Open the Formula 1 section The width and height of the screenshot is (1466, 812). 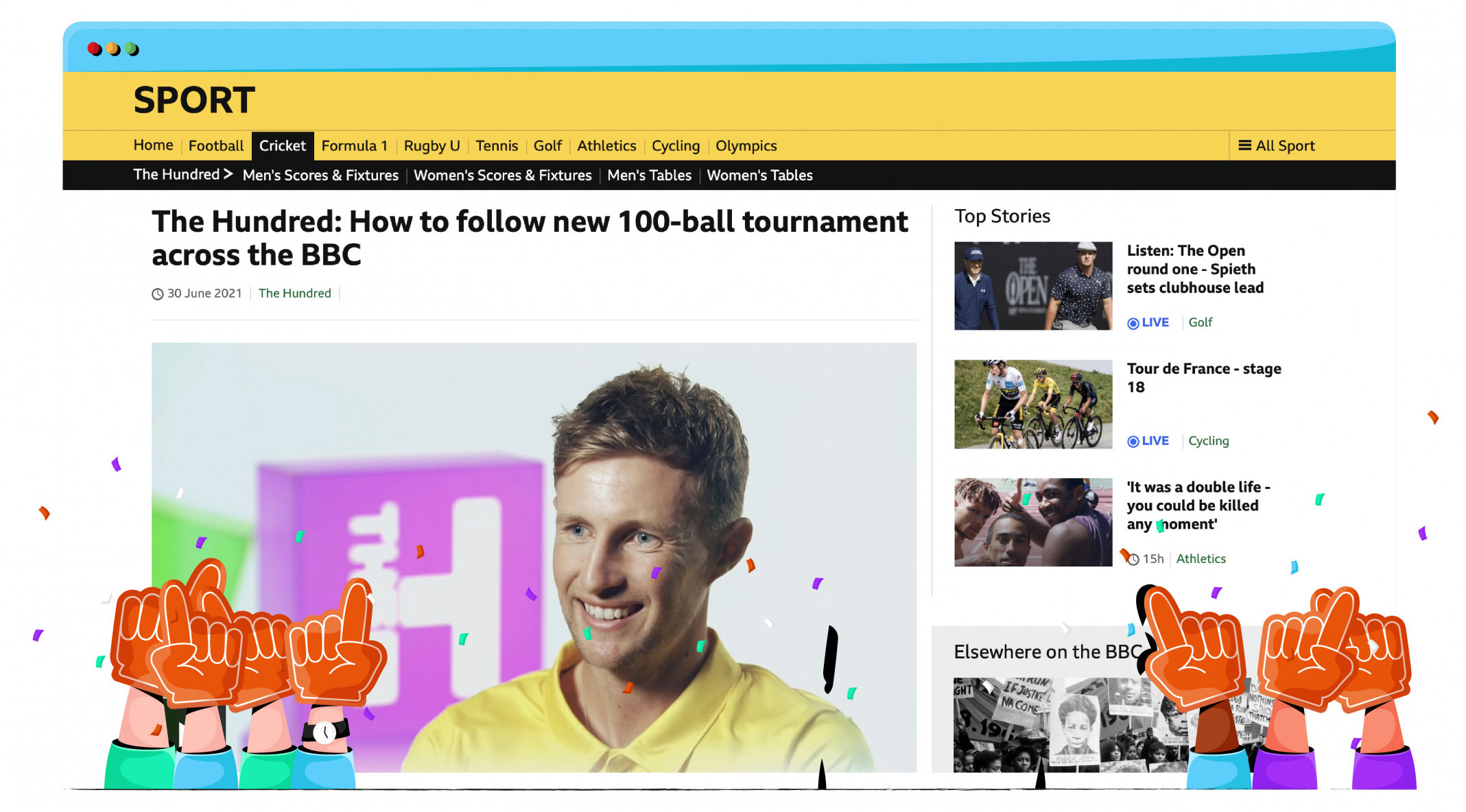tap(354, 145)
